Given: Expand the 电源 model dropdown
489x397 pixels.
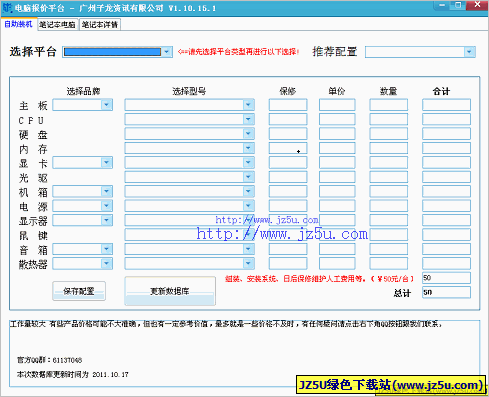Looking at the screenshot, I should pos(248,206).
